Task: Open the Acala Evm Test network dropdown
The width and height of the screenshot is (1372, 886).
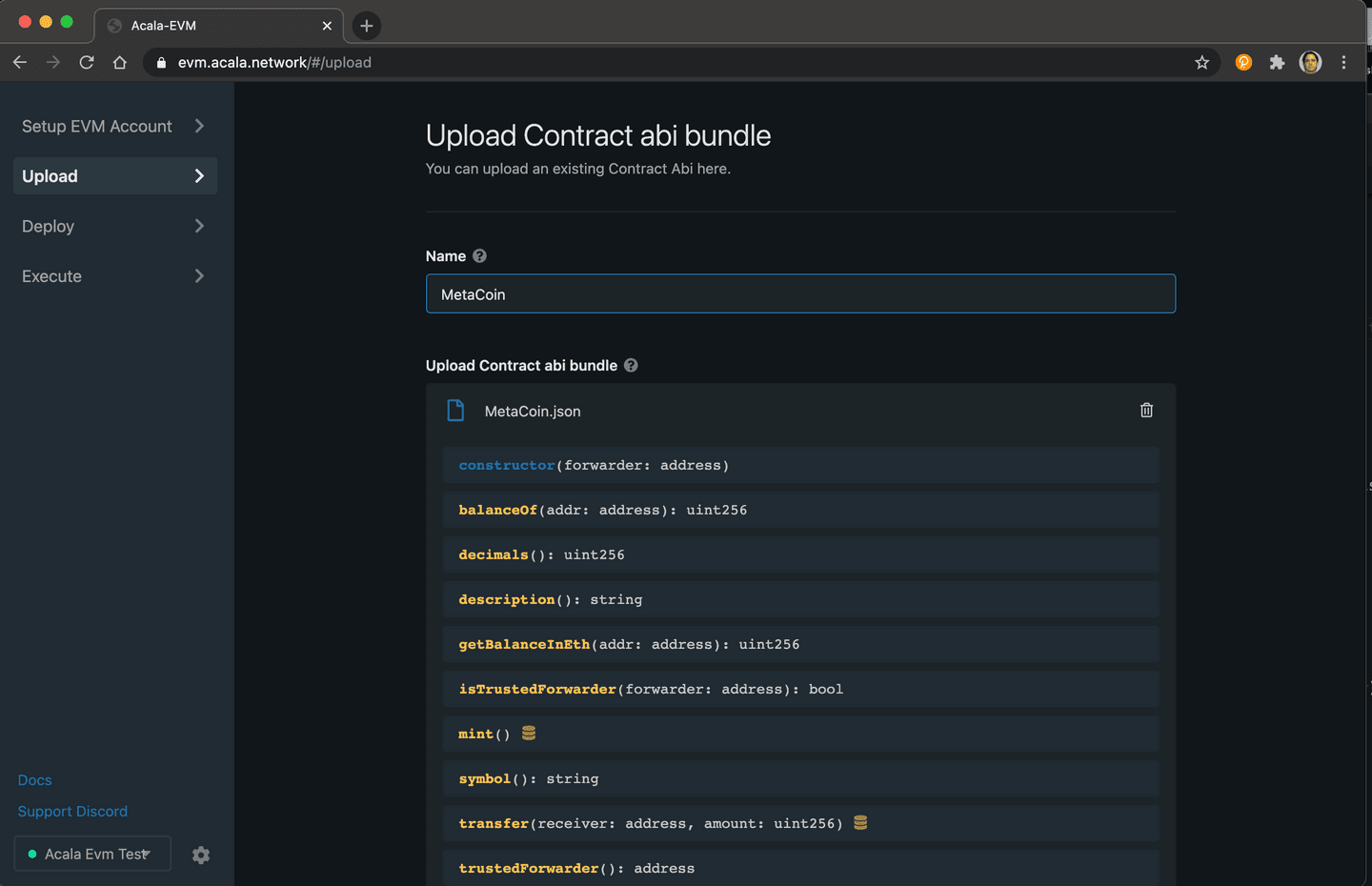Action: 92,854
